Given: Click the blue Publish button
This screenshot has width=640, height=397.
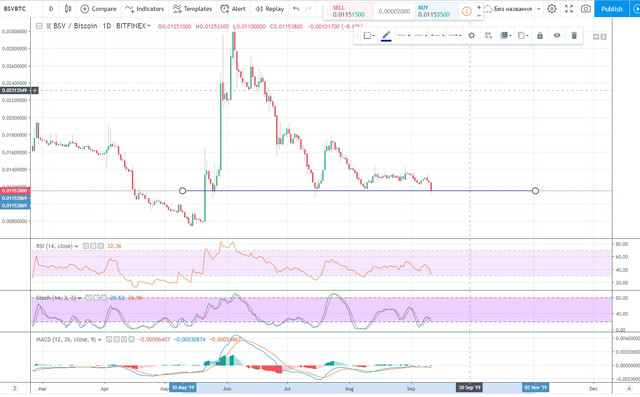Looking at the screenshot, I should [x=611, y=9].
